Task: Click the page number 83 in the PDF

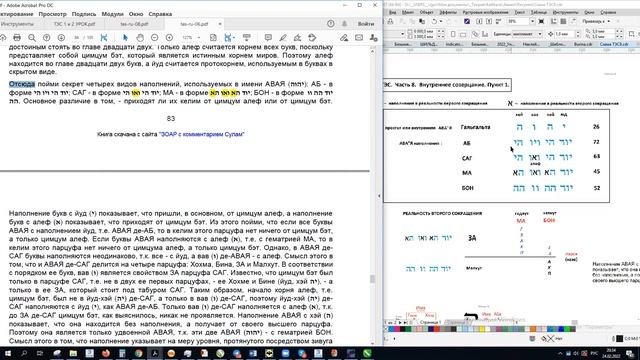Action: coord(171,118)
